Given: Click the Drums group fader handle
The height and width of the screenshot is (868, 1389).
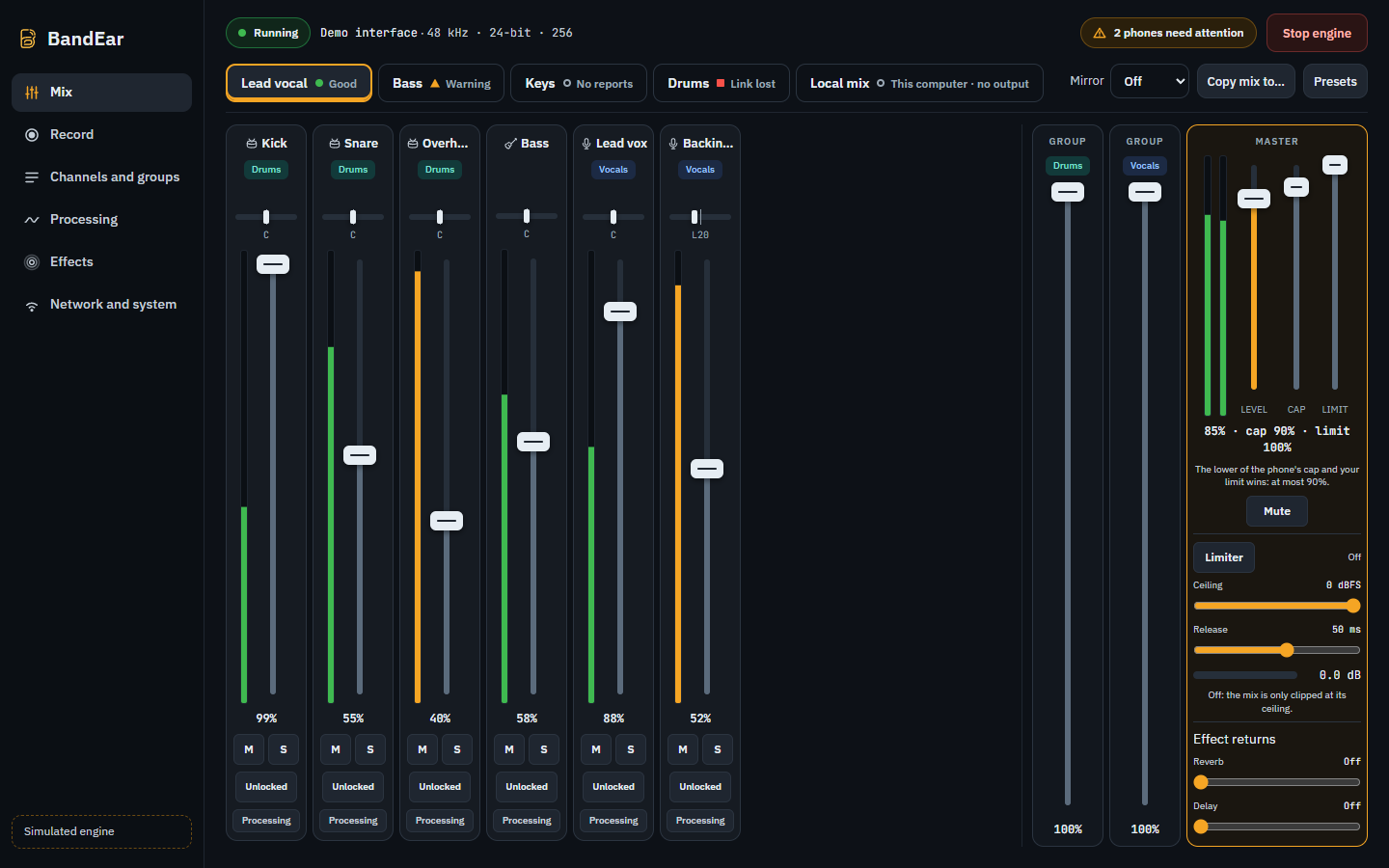Looking at the screenshot, I should [x=1068, y=192].
